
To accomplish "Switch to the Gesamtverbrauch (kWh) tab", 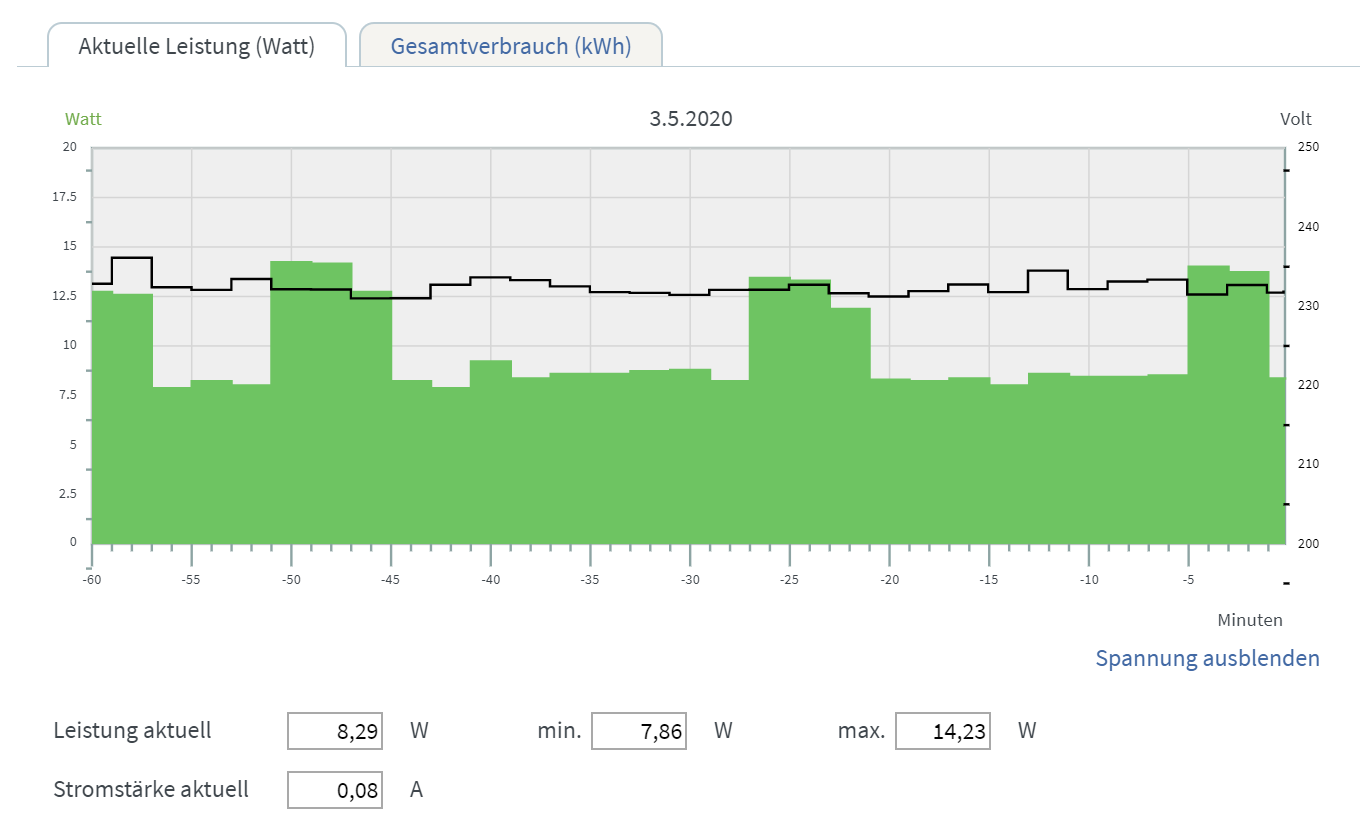I will tap(510, 46).
